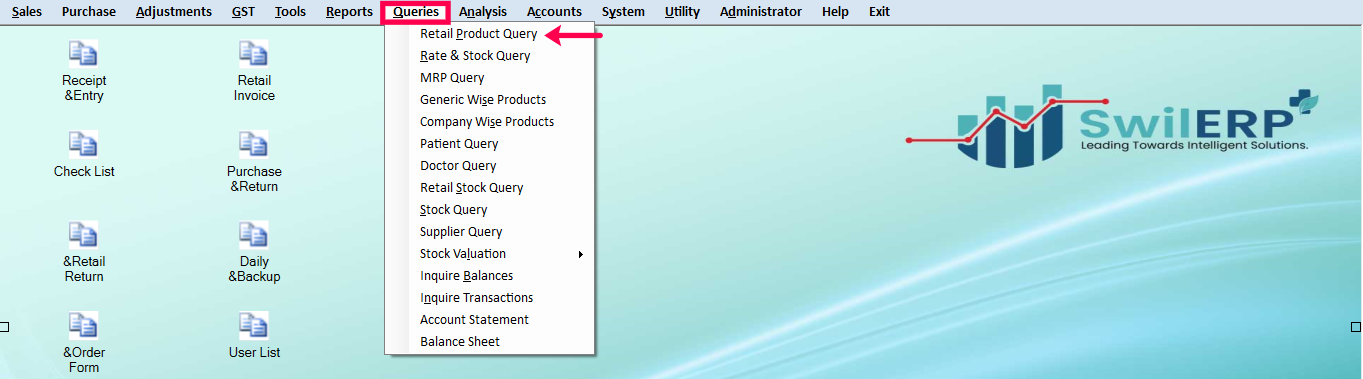Open the Tools menu

pos(290,12)
